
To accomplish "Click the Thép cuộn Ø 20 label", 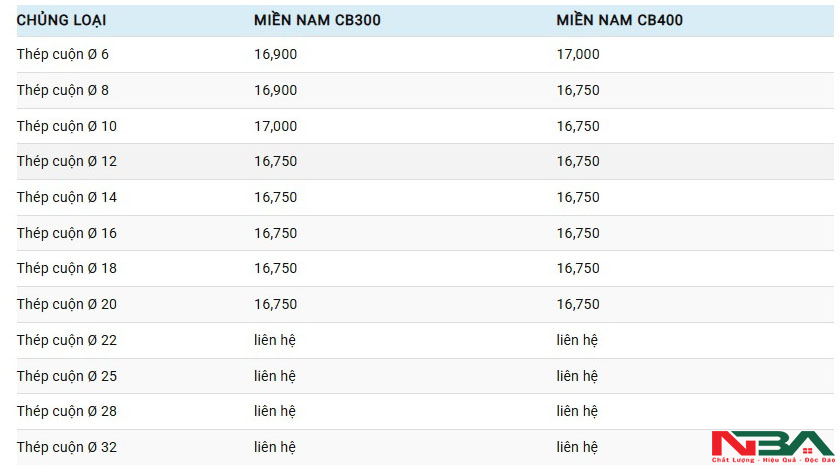I will click(67, 304).
